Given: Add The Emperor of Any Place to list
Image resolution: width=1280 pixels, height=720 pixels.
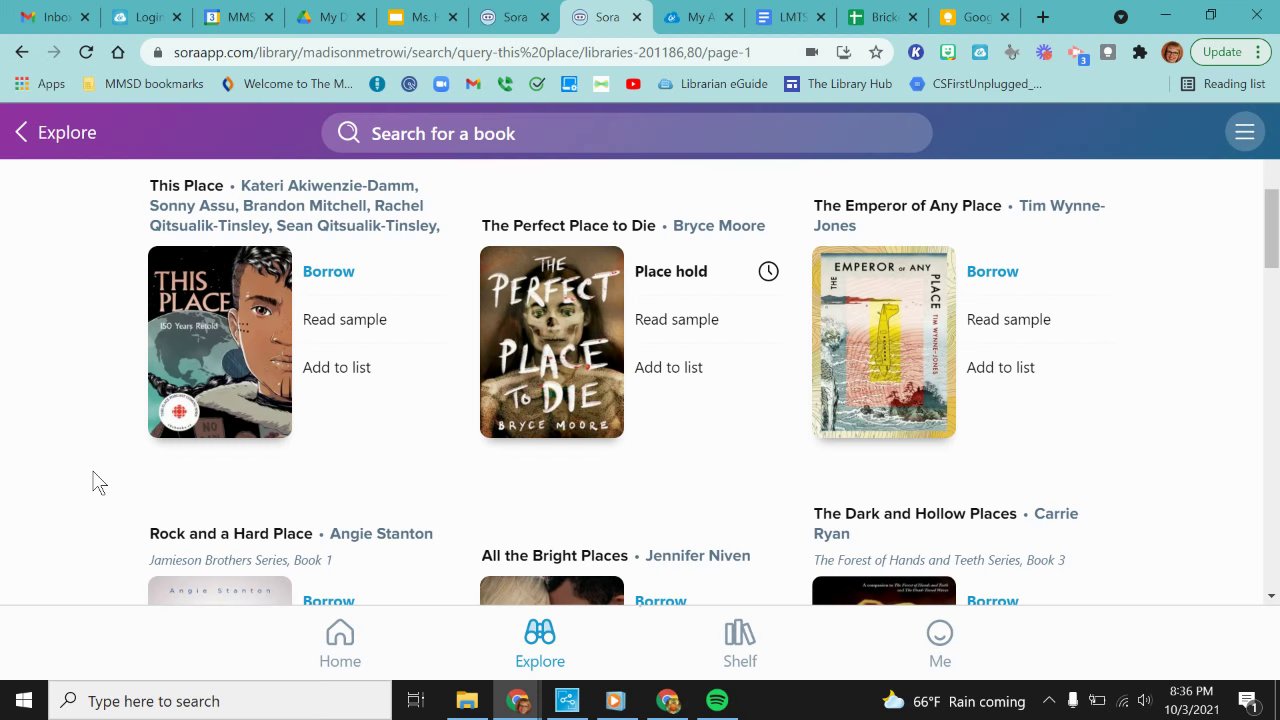Looking at the screenshot, I should pos(1000,367).
